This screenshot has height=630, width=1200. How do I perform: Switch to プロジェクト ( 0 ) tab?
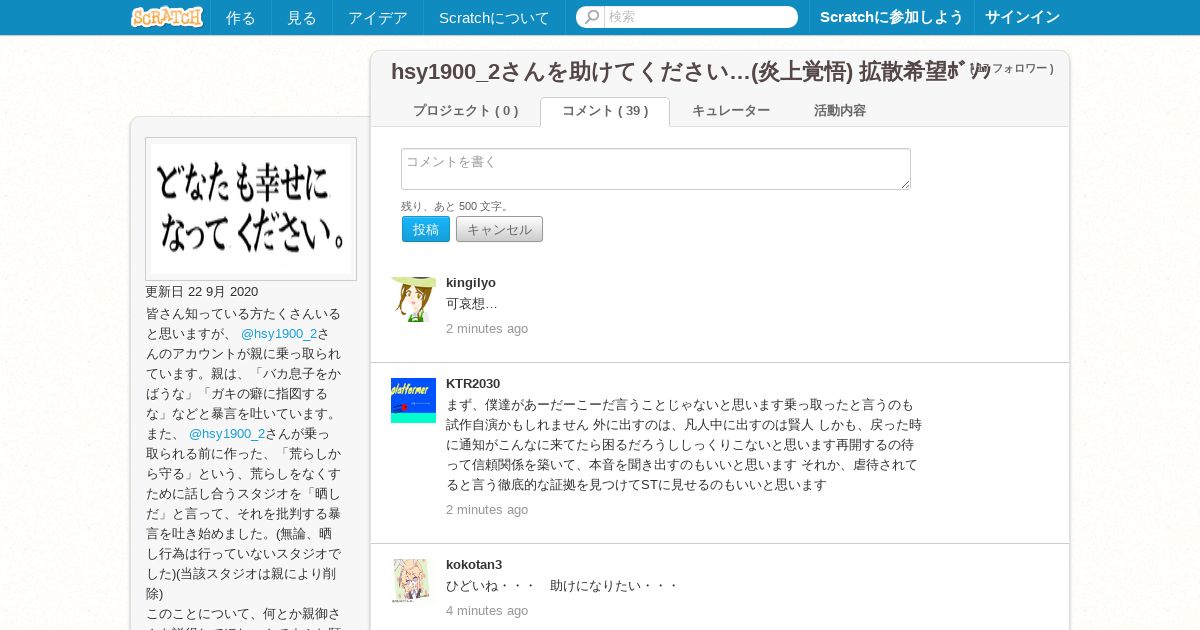[466, 111]
